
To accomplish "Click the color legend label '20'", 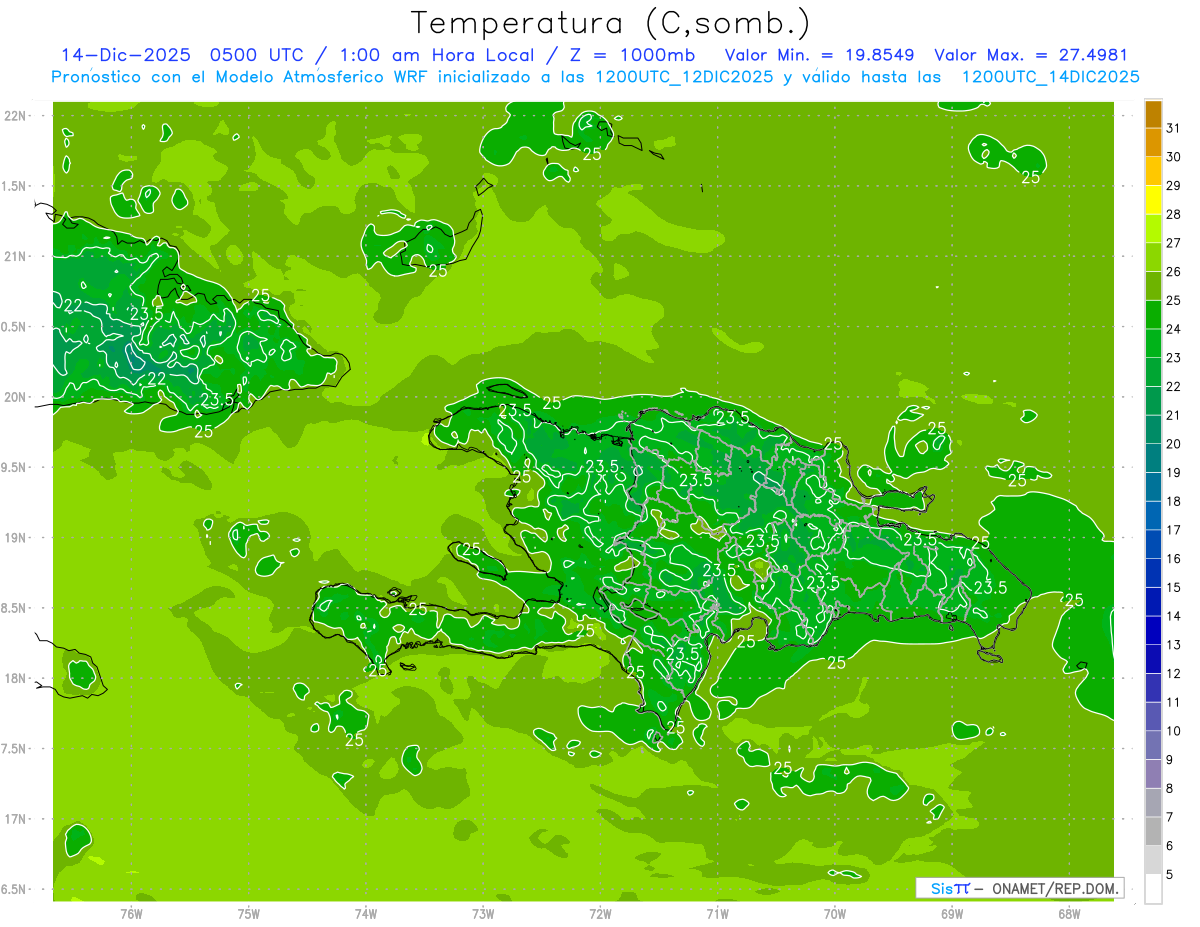I will click(1174, 444).
